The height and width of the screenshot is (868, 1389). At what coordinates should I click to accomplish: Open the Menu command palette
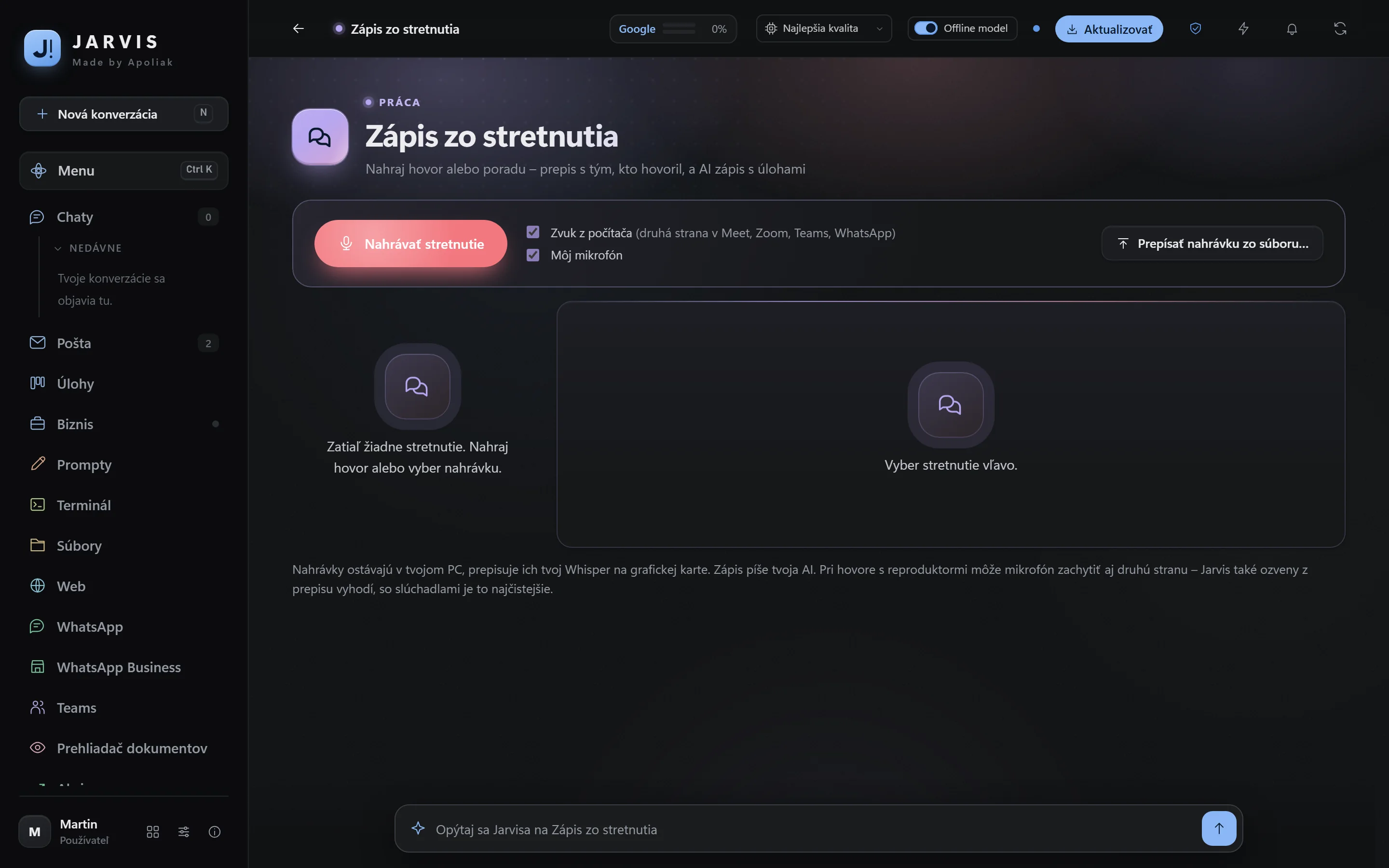pyautogui.click(x=124, y=171)
